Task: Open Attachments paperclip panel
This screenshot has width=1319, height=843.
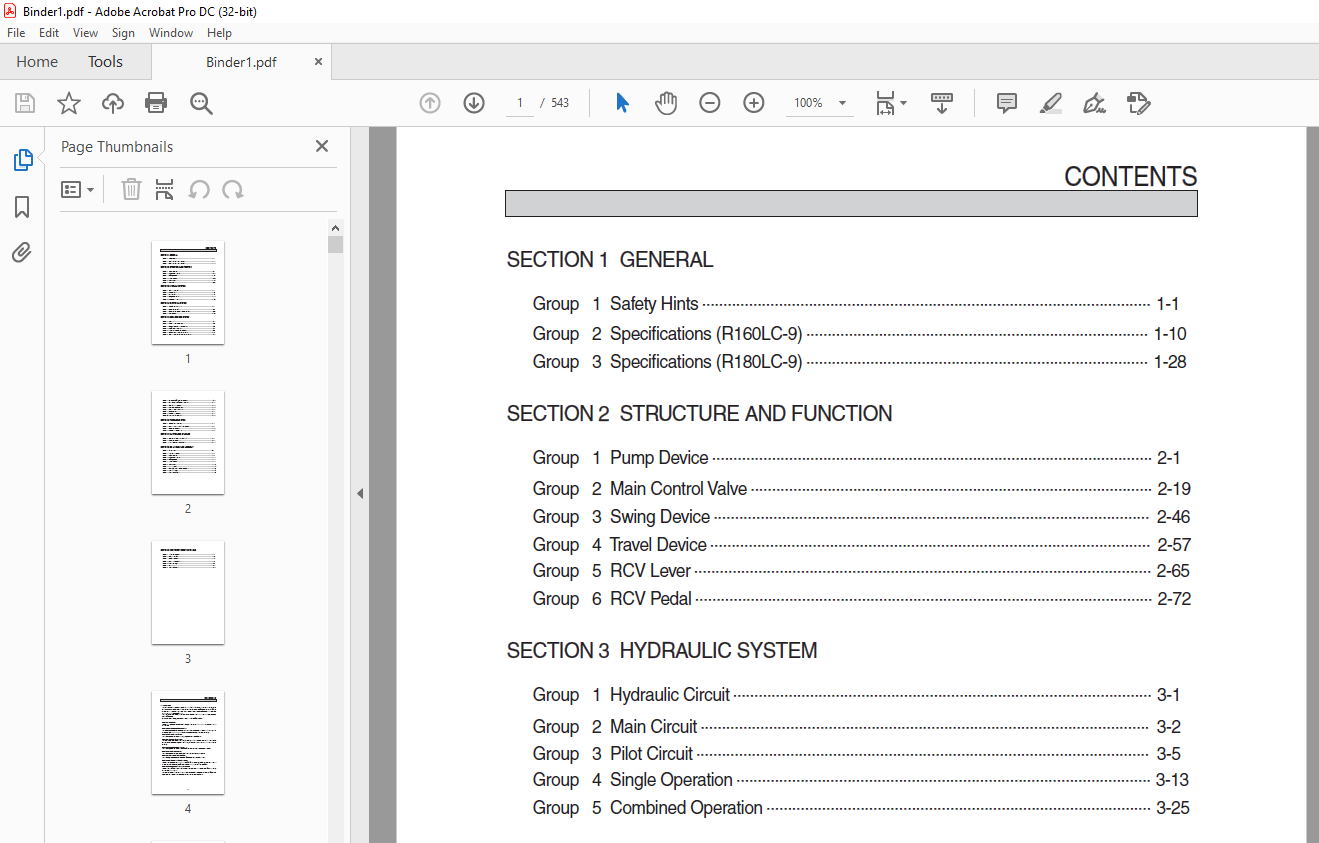Action: pos(22,252)
